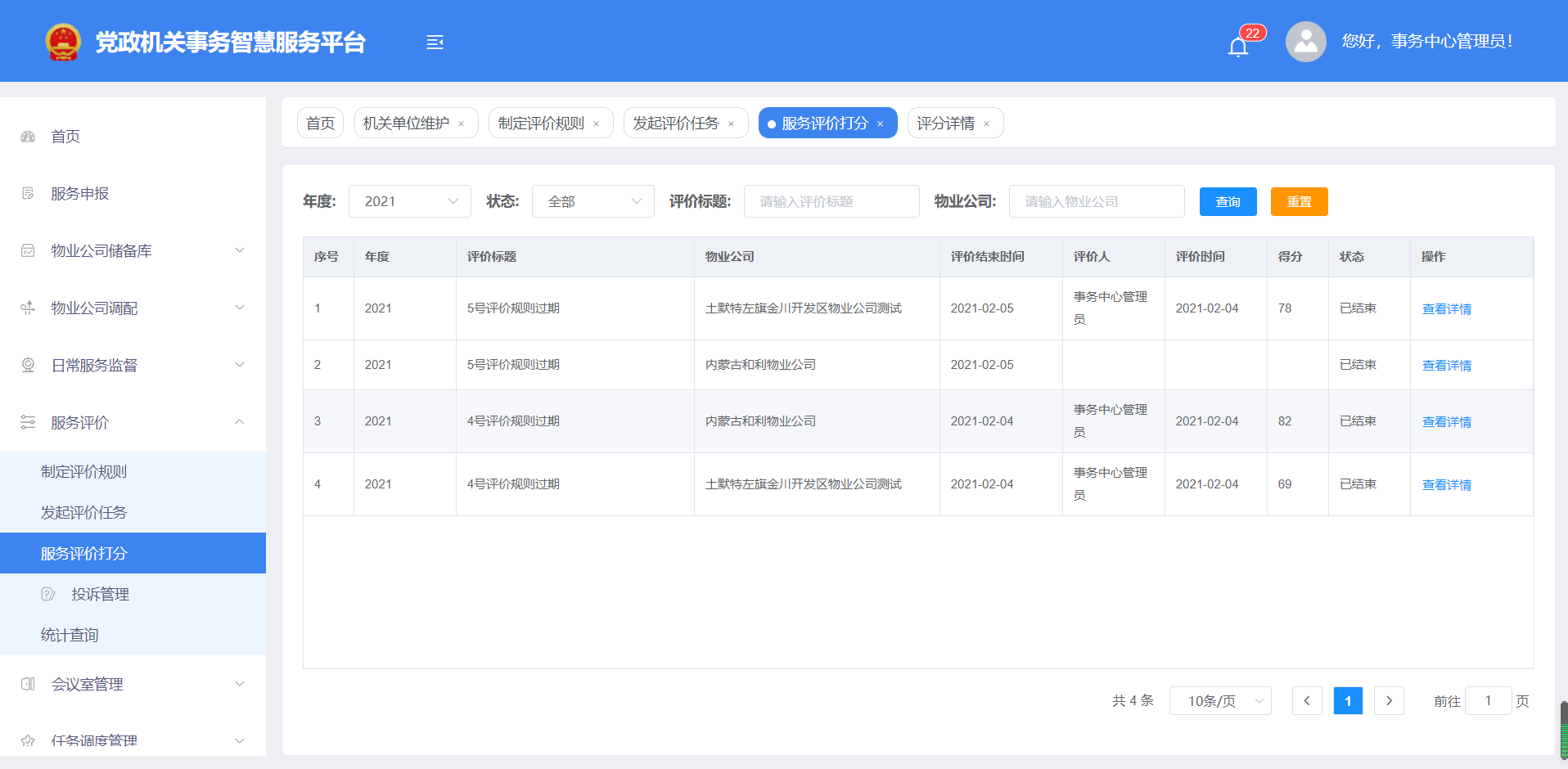Open the 10条/页 page size dropdown
The height and width of the screenshot is (769, 1568).
pyautogui.click(x=1219, y=701)
